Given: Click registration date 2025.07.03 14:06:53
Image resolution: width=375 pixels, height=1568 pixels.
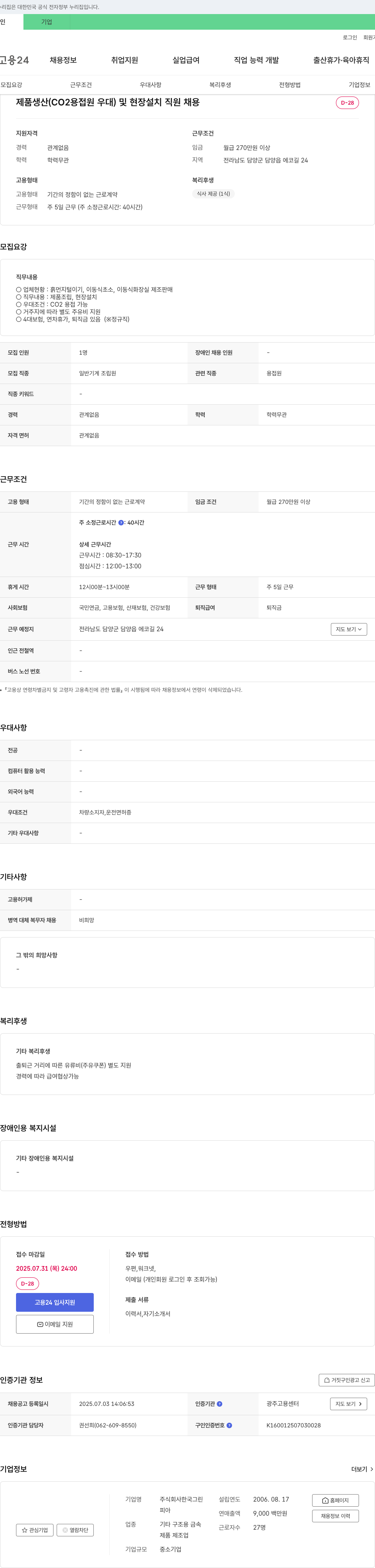Looking at the screenshot, I should 107,1404.
